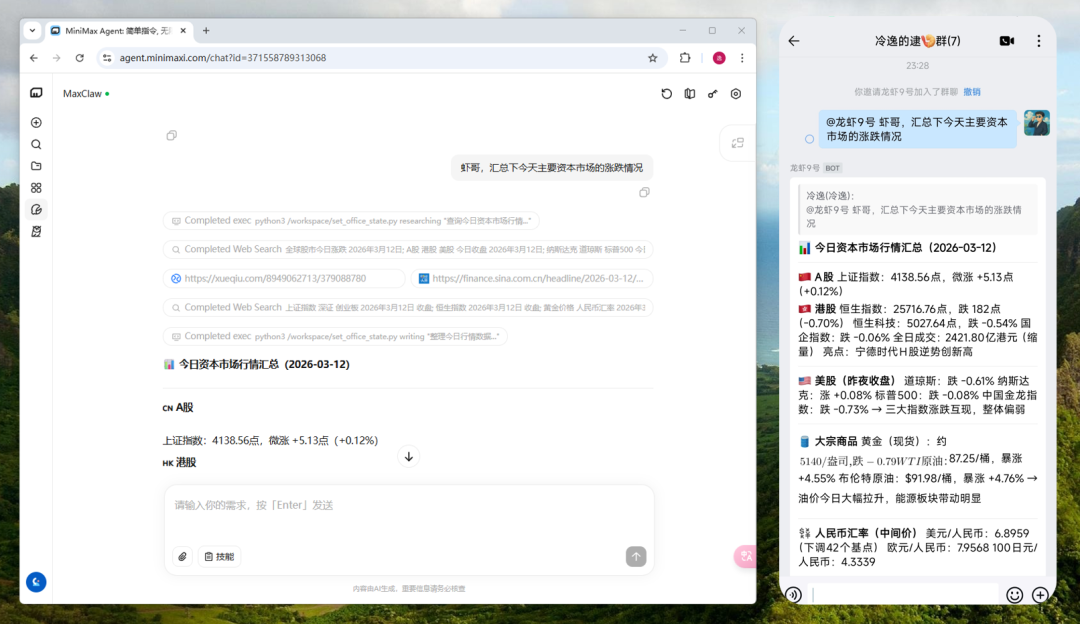The image size is (1080, 624).
Task: Expand first Completed Web Search step
Action: coord(408,249)
